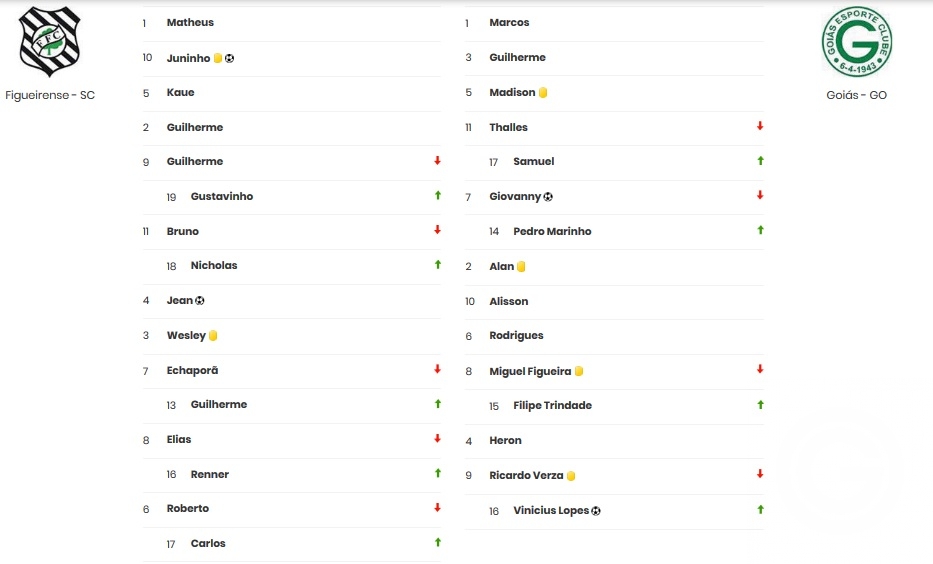Click the goal ball icon beside Giovanny

548,197
